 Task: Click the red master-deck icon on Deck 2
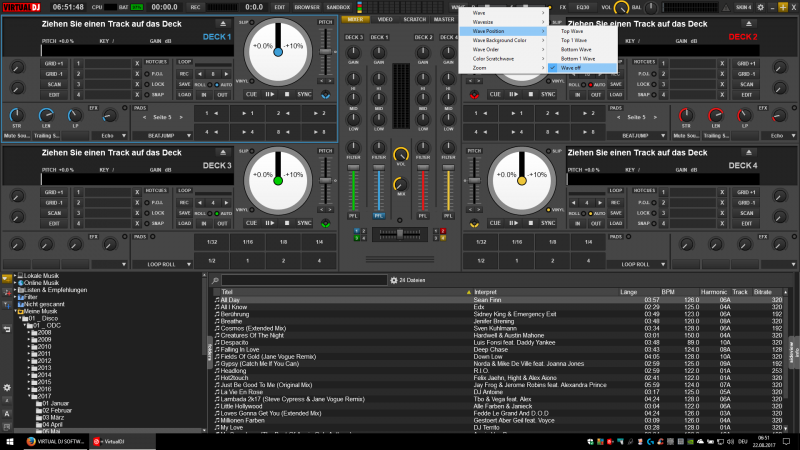pyautogui.click(x=474, y=95)
